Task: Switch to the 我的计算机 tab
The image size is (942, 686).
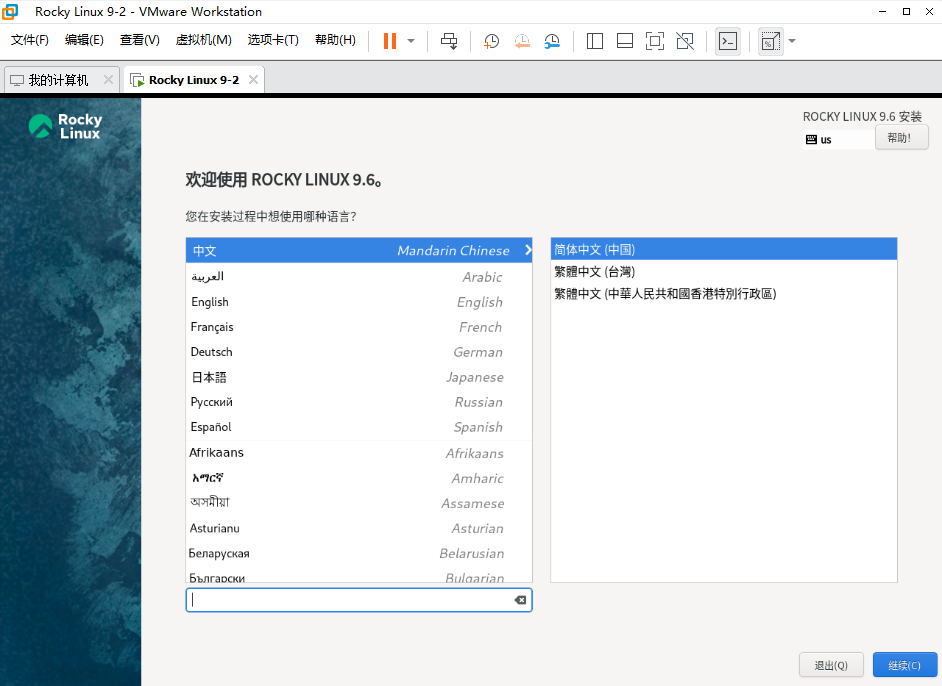Action: [x=59, y=77]
